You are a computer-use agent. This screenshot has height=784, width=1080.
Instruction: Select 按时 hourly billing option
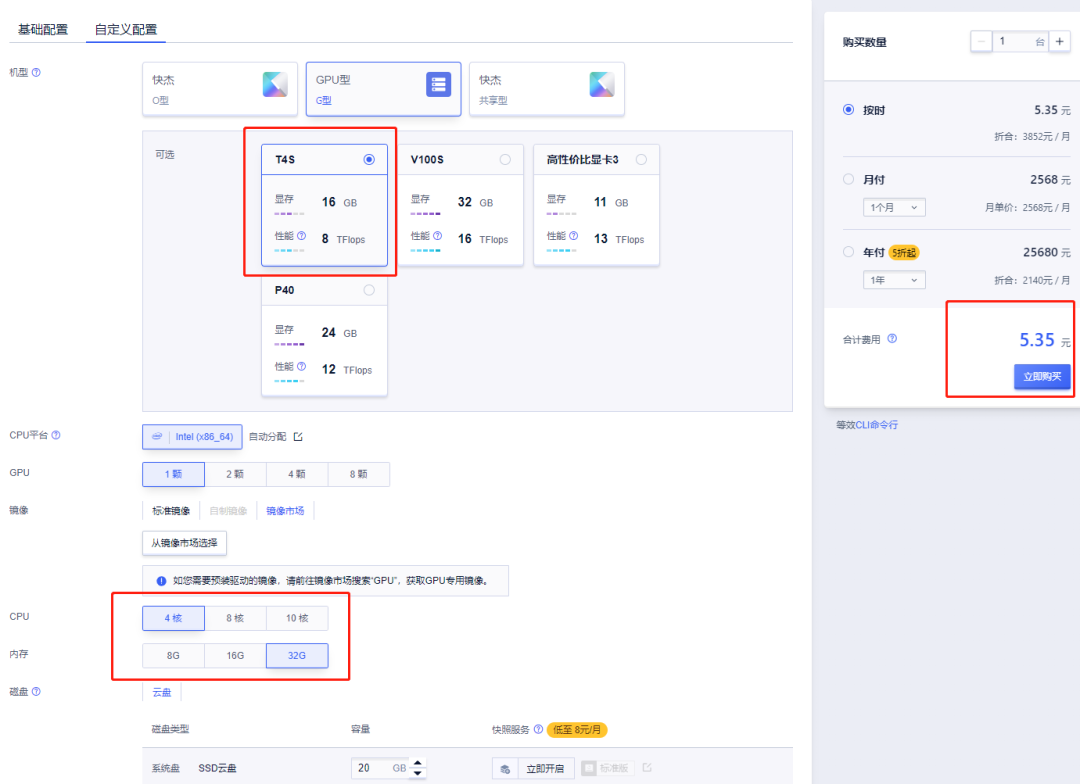click(x=849, y=110)
